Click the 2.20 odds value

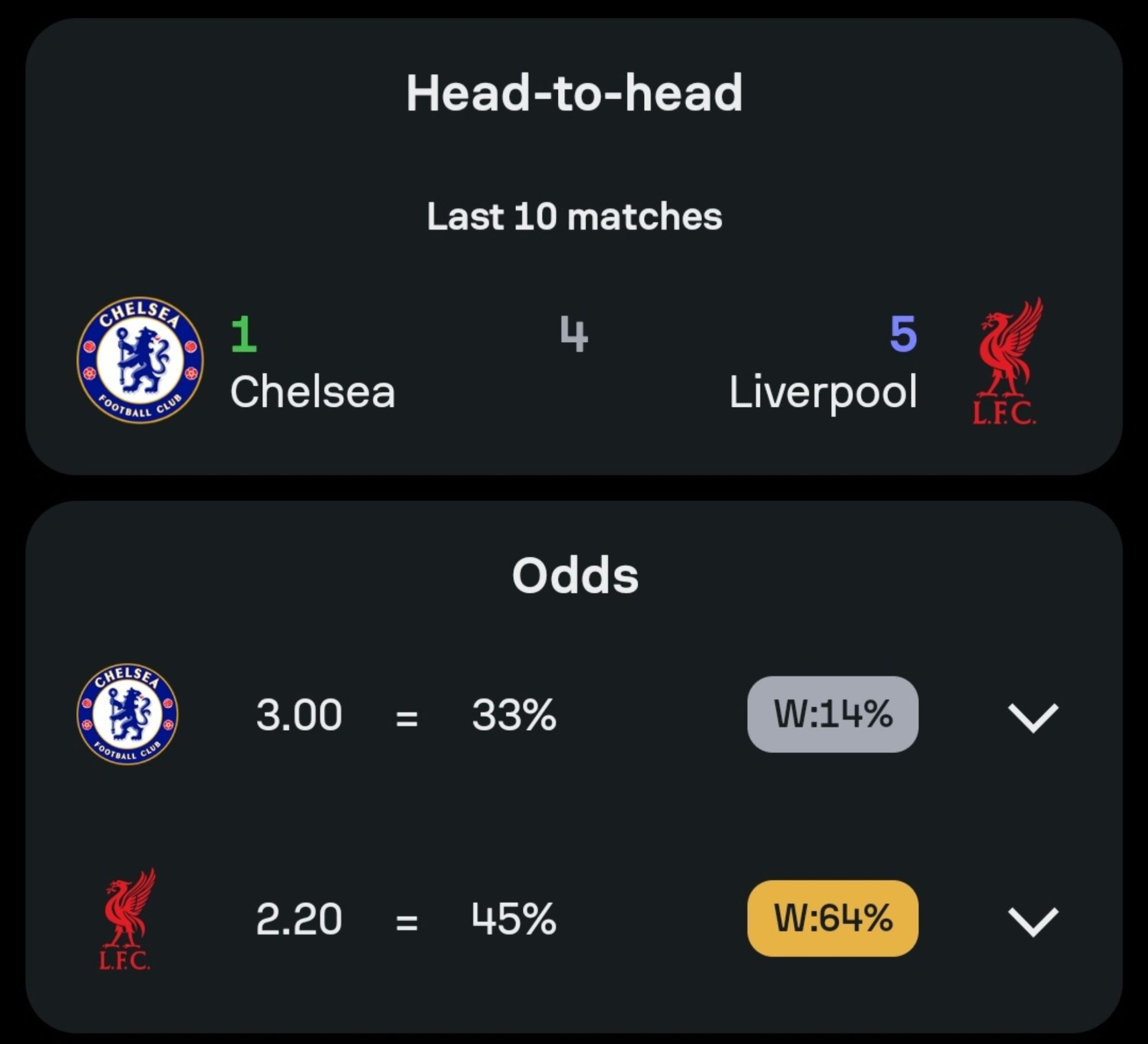click(x=299, y=919)
